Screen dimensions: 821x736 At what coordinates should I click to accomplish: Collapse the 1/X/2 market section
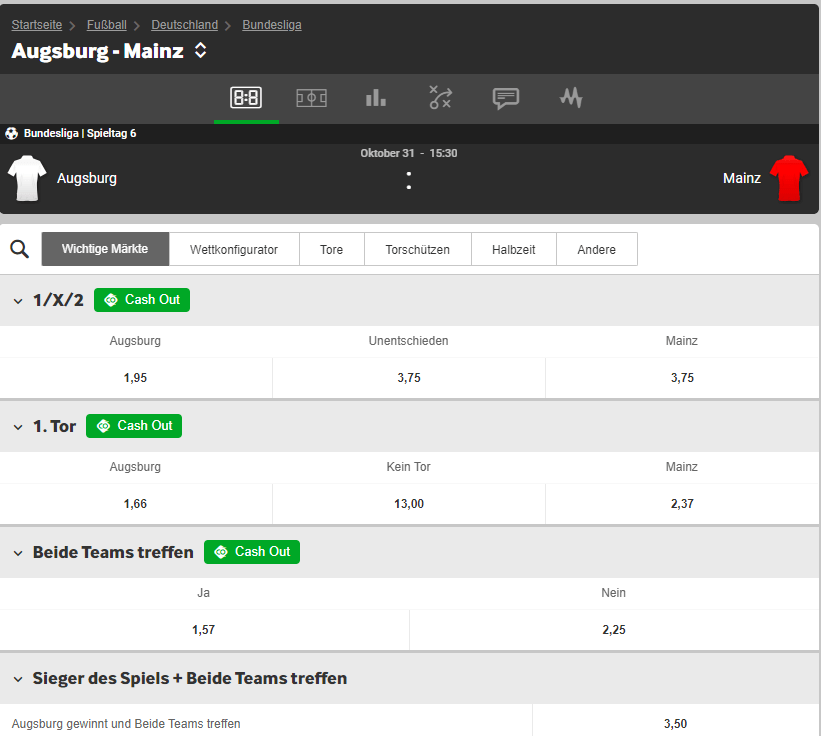pos(18,301)
